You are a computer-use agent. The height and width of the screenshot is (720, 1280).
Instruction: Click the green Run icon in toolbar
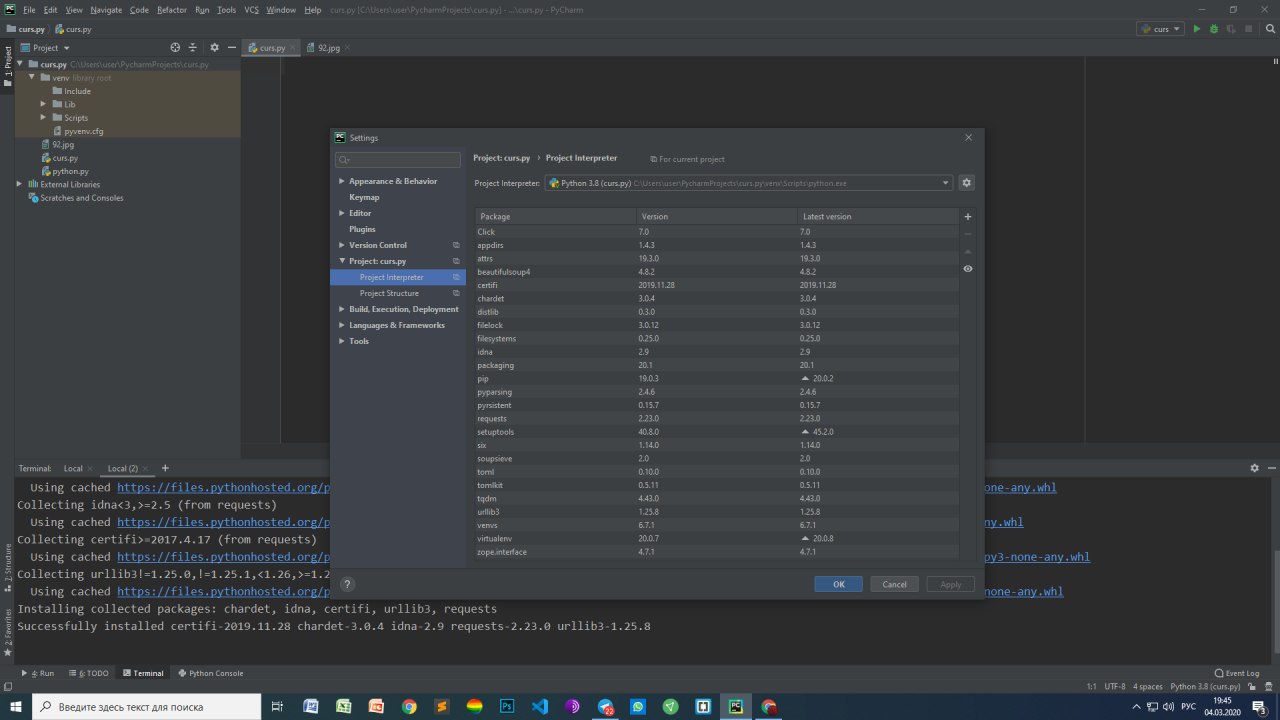tap(1196, 29)
